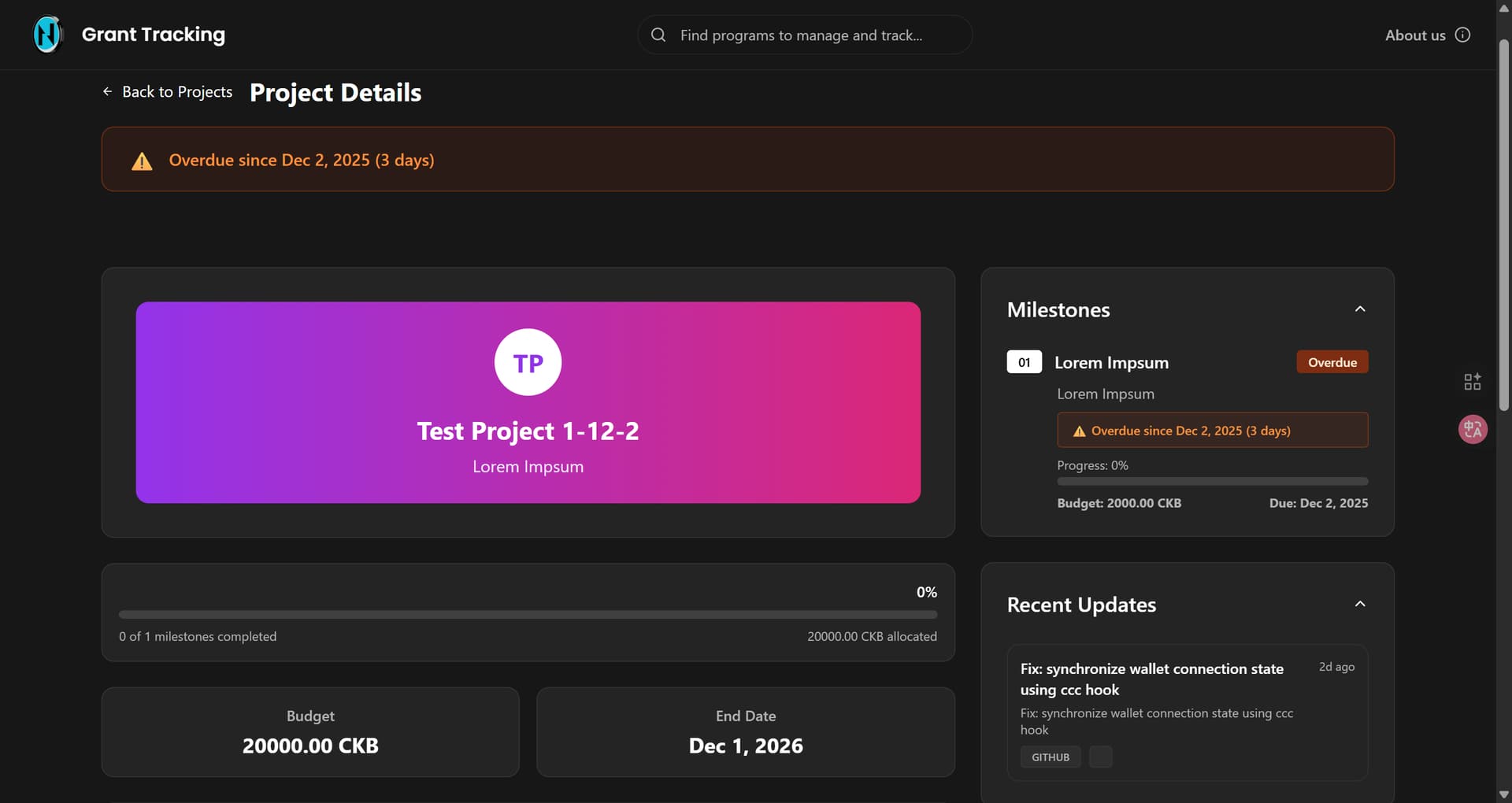
Task: Click the overdue banner warning triangle
Action: (x=142, y=161)
